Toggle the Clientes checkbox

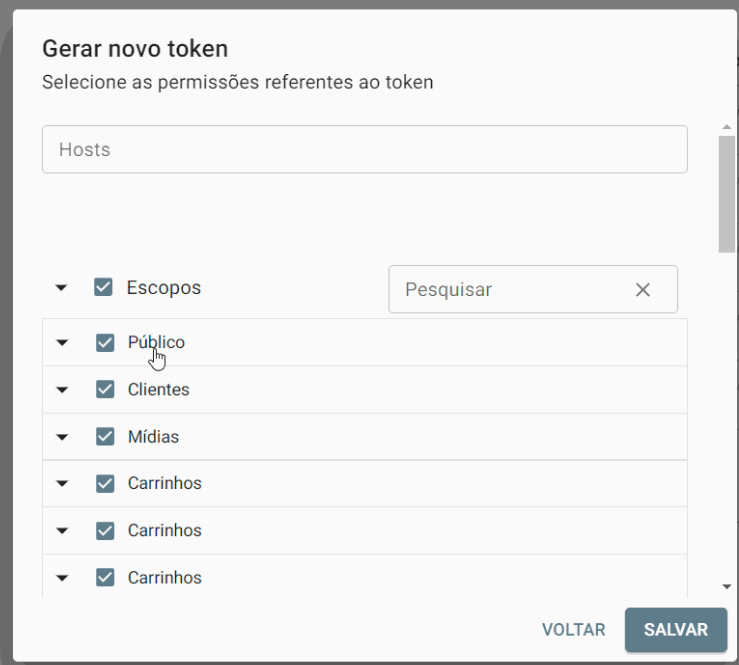pos(105,390)
